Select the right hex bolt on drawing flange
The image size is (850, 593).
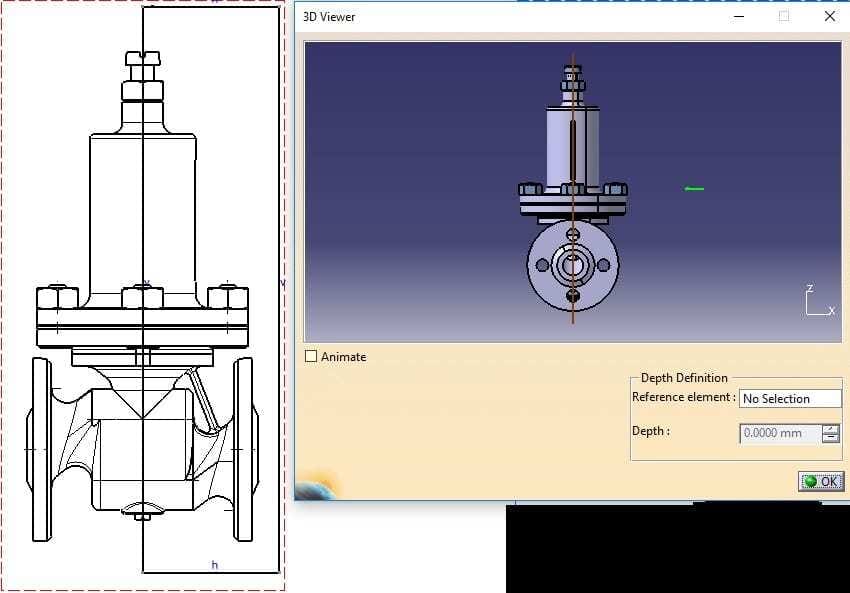pos(228,297)
